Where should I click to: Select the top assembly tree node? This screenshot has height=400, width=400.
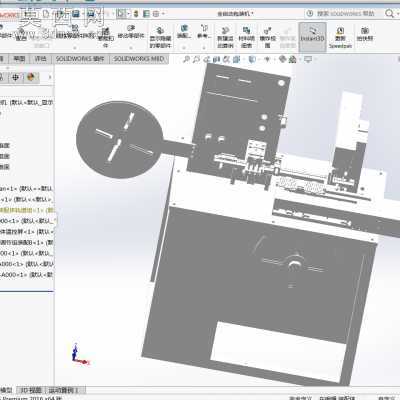pos(27,102)
